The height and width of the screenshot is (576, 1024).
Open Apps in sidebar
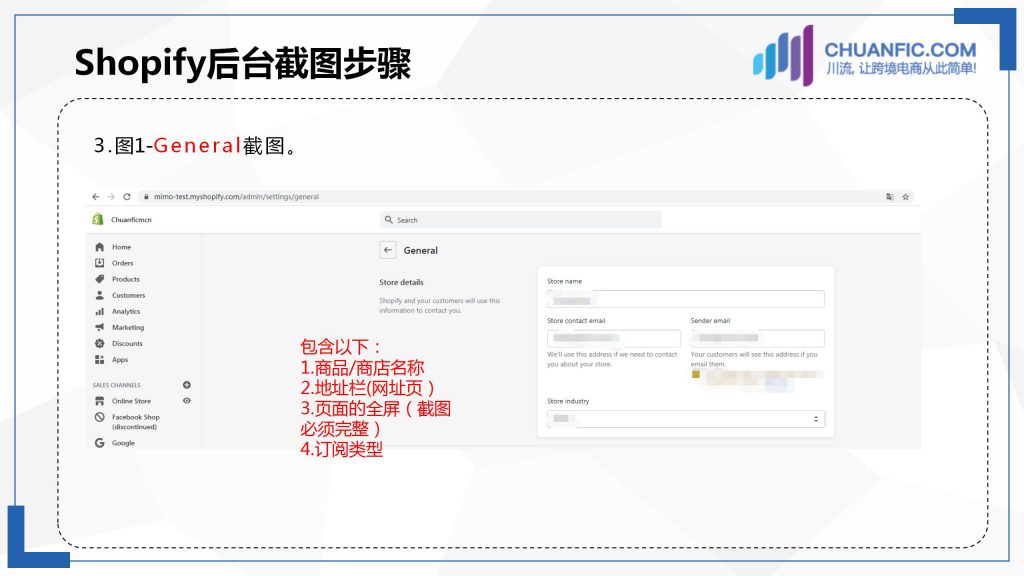[x=120, y=359]
